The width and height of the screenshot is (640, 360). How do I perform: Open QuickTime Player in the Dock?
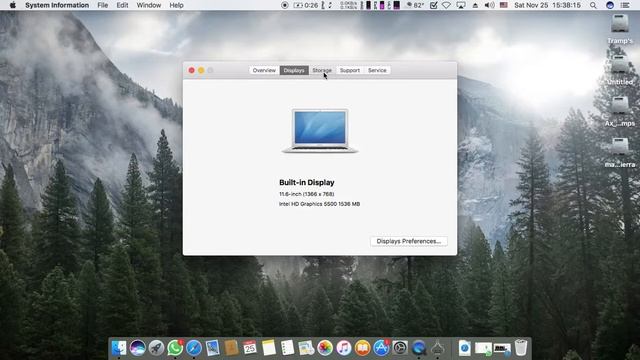419,348
